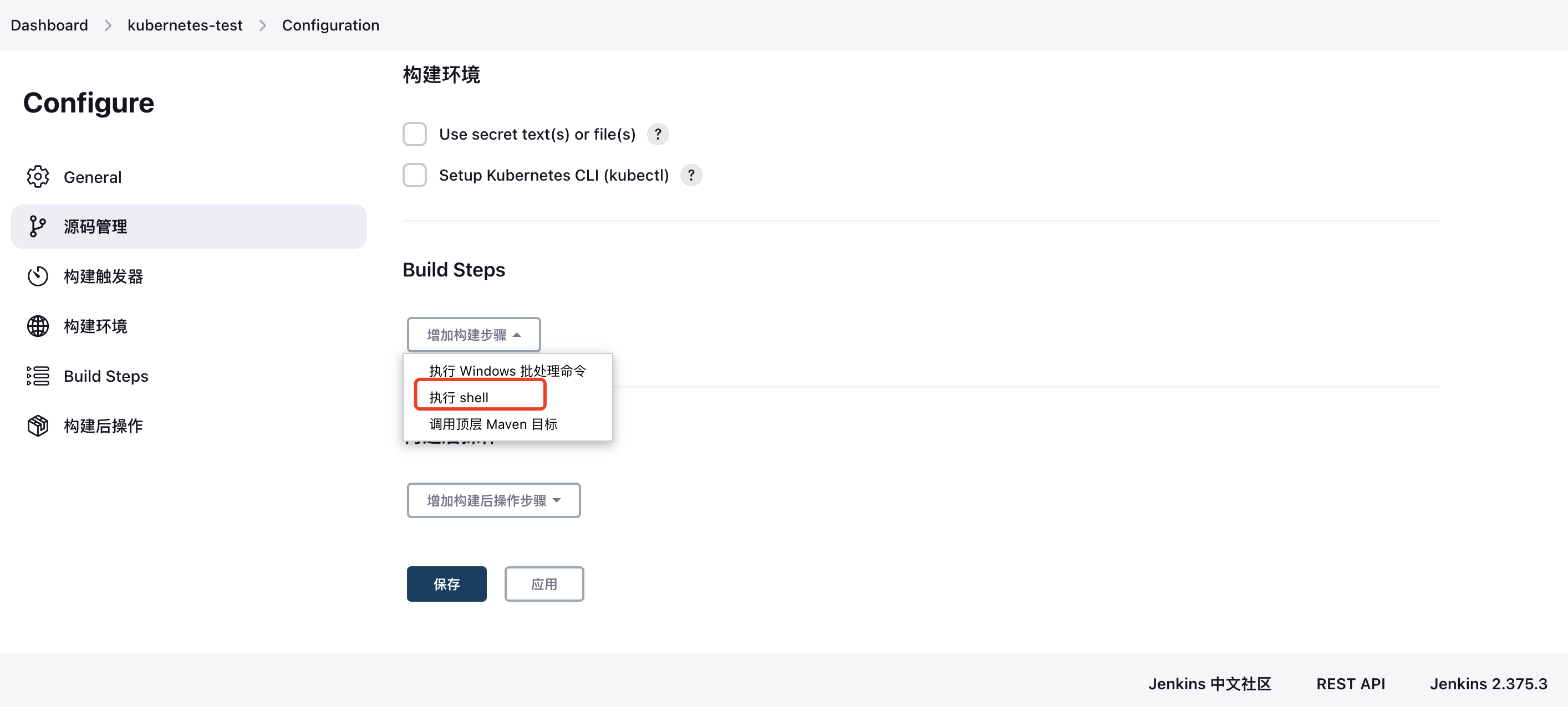Click the build environment globe icon
Screen dimensions: 1568x707
[x=38, y=326]
